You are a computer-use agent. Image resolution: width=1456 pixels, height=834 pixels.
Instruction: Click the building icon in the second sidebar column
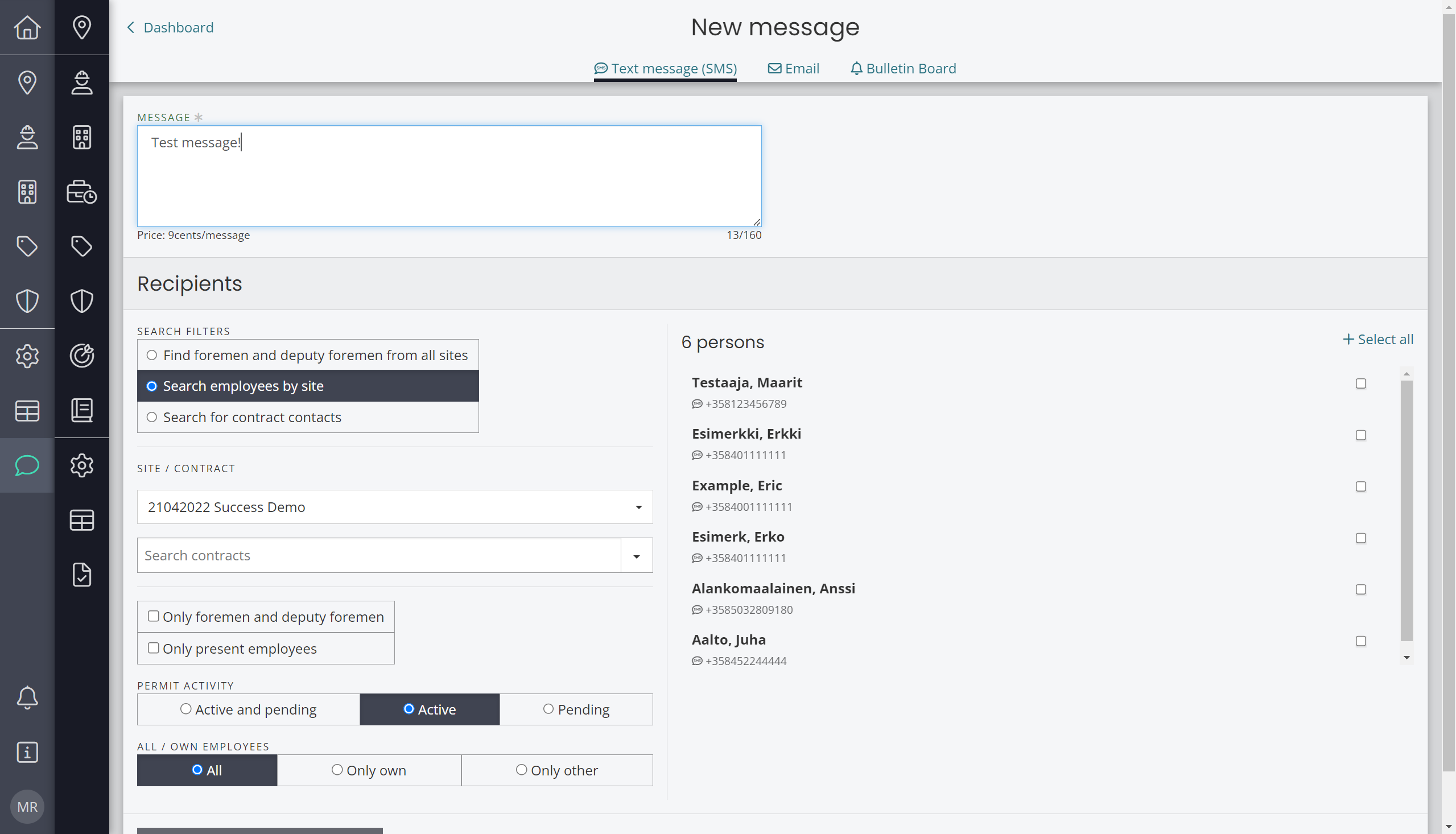(x=82, y=137)
